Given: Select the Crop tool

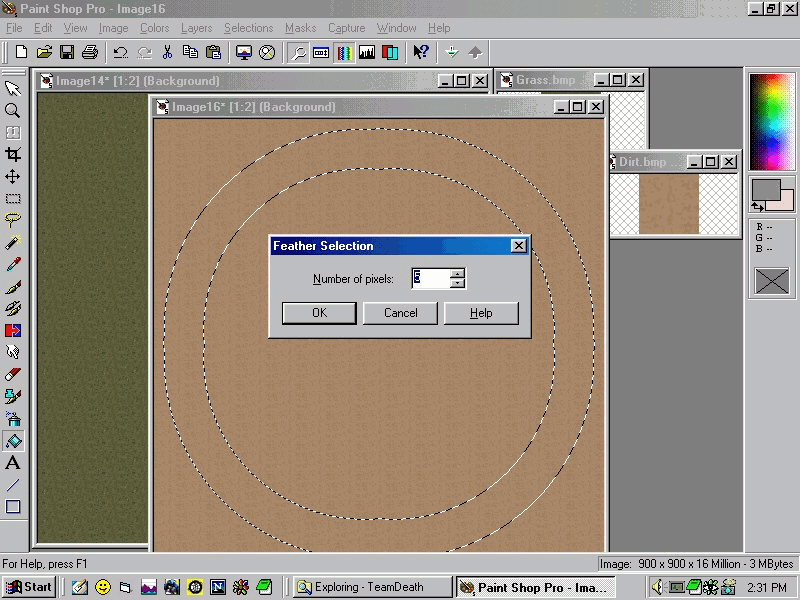Looking at the screenshot, I should [x=13, y=154].
